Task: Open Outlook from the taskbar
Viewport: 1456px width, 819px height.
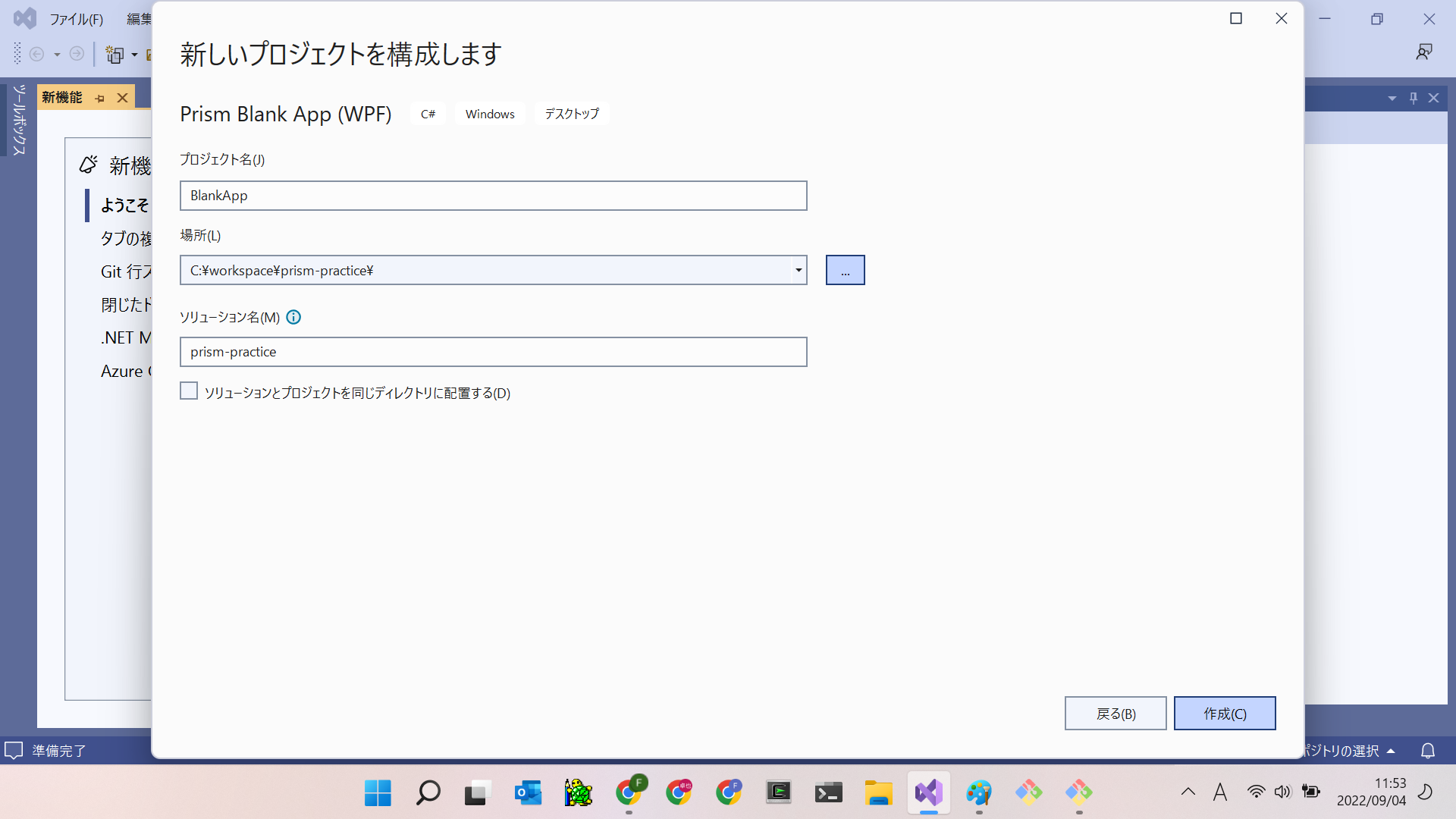Action: [x=528, y=793]
